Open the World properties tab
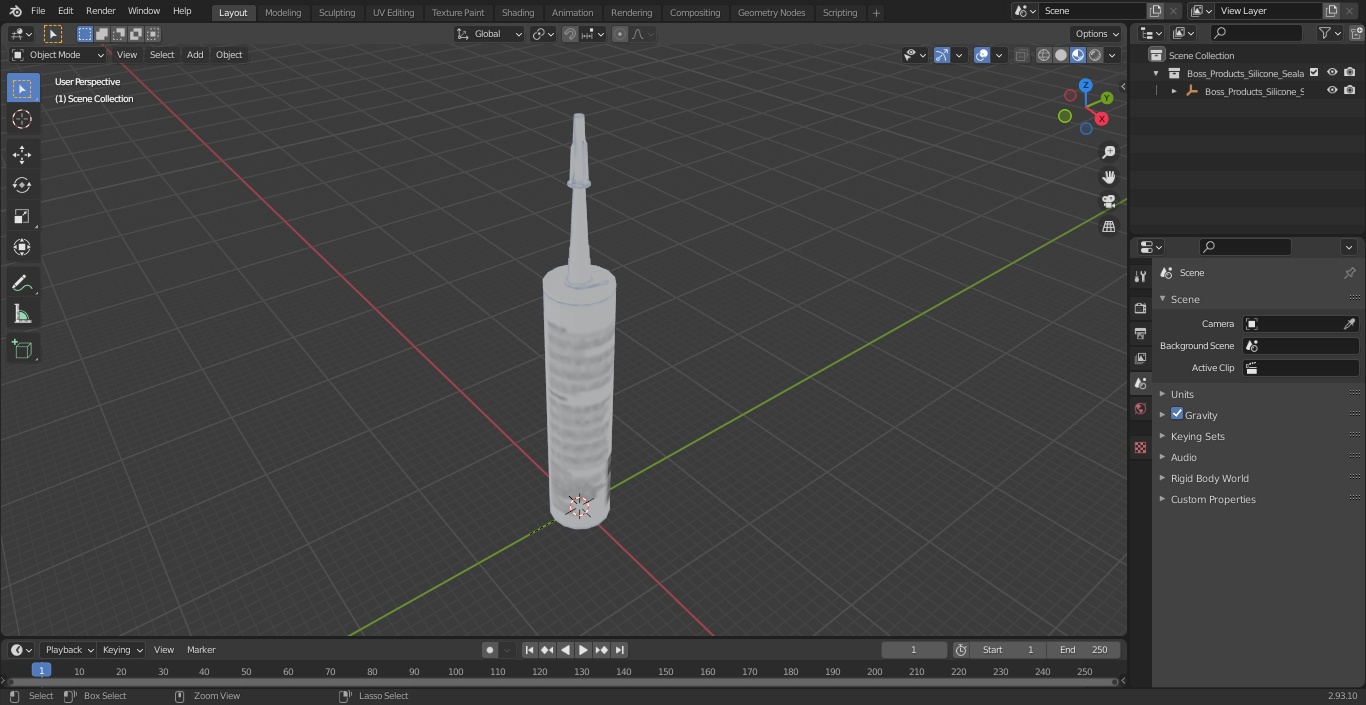This screenshot has width=1366, height=705. click(x=1140, y=408)
